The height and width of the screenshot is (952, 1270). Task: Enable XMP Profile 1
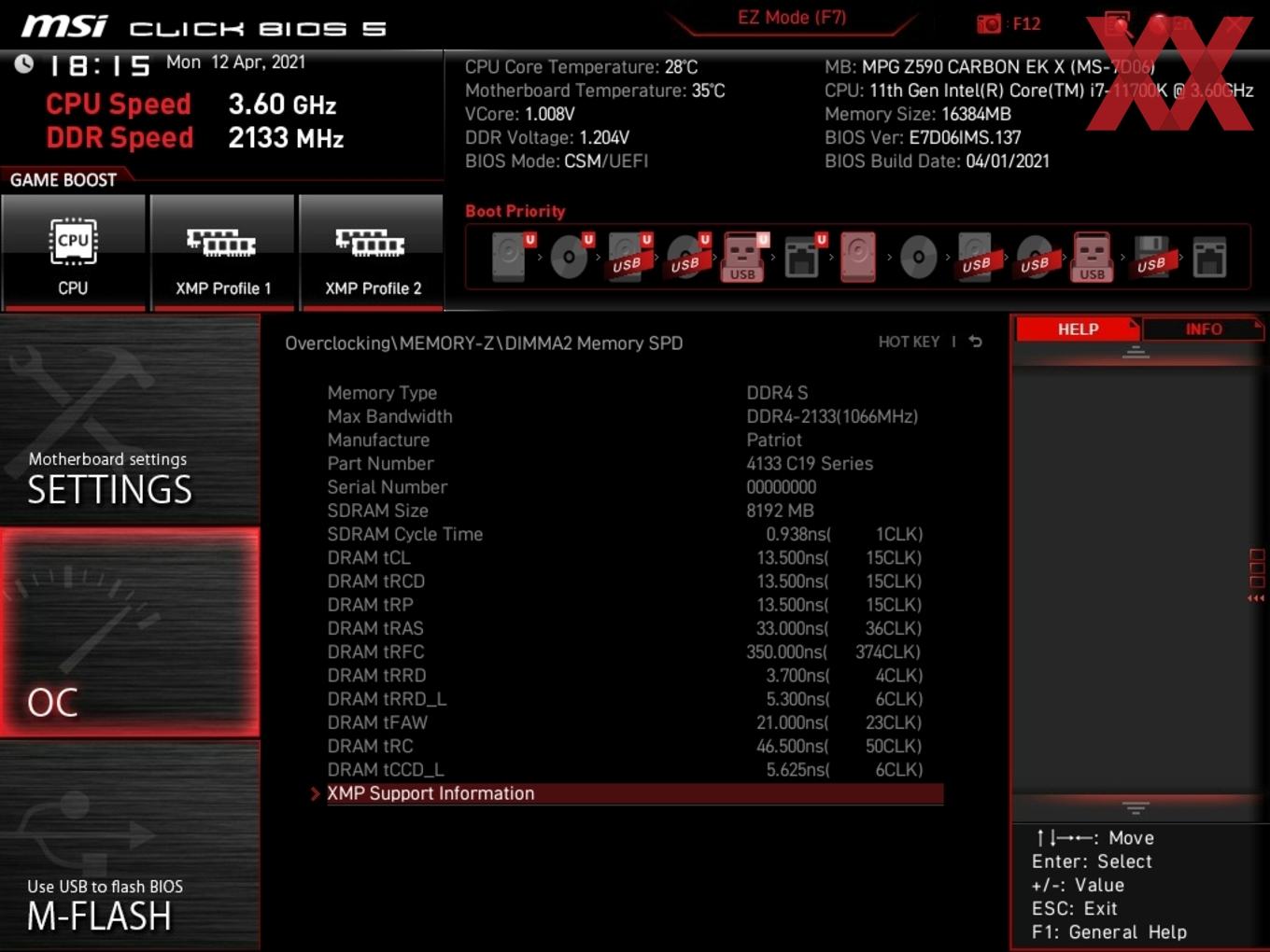[x=222, y=252]
